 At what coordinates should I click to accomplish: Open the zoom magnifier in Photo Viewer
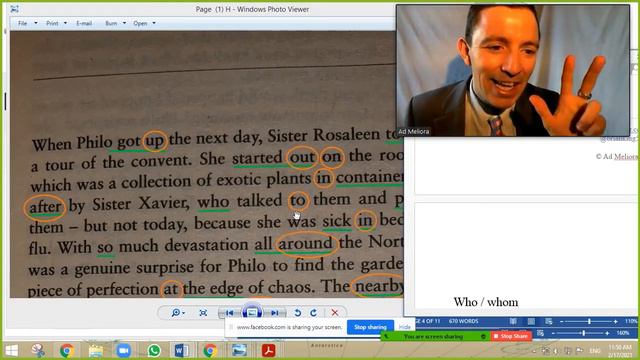click(x=178, y=313)
